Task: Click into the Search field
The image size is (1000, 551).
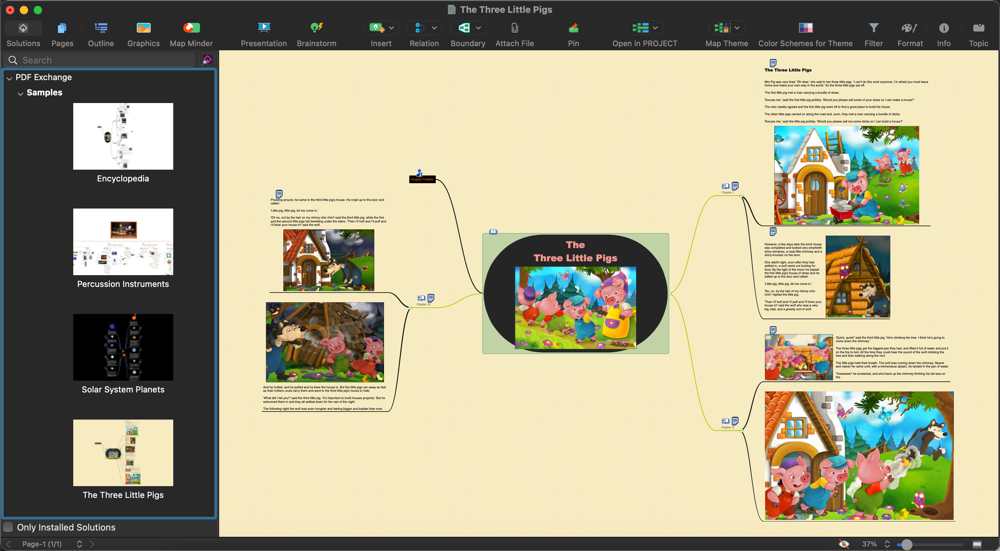Action: click(x=99, y=60)
